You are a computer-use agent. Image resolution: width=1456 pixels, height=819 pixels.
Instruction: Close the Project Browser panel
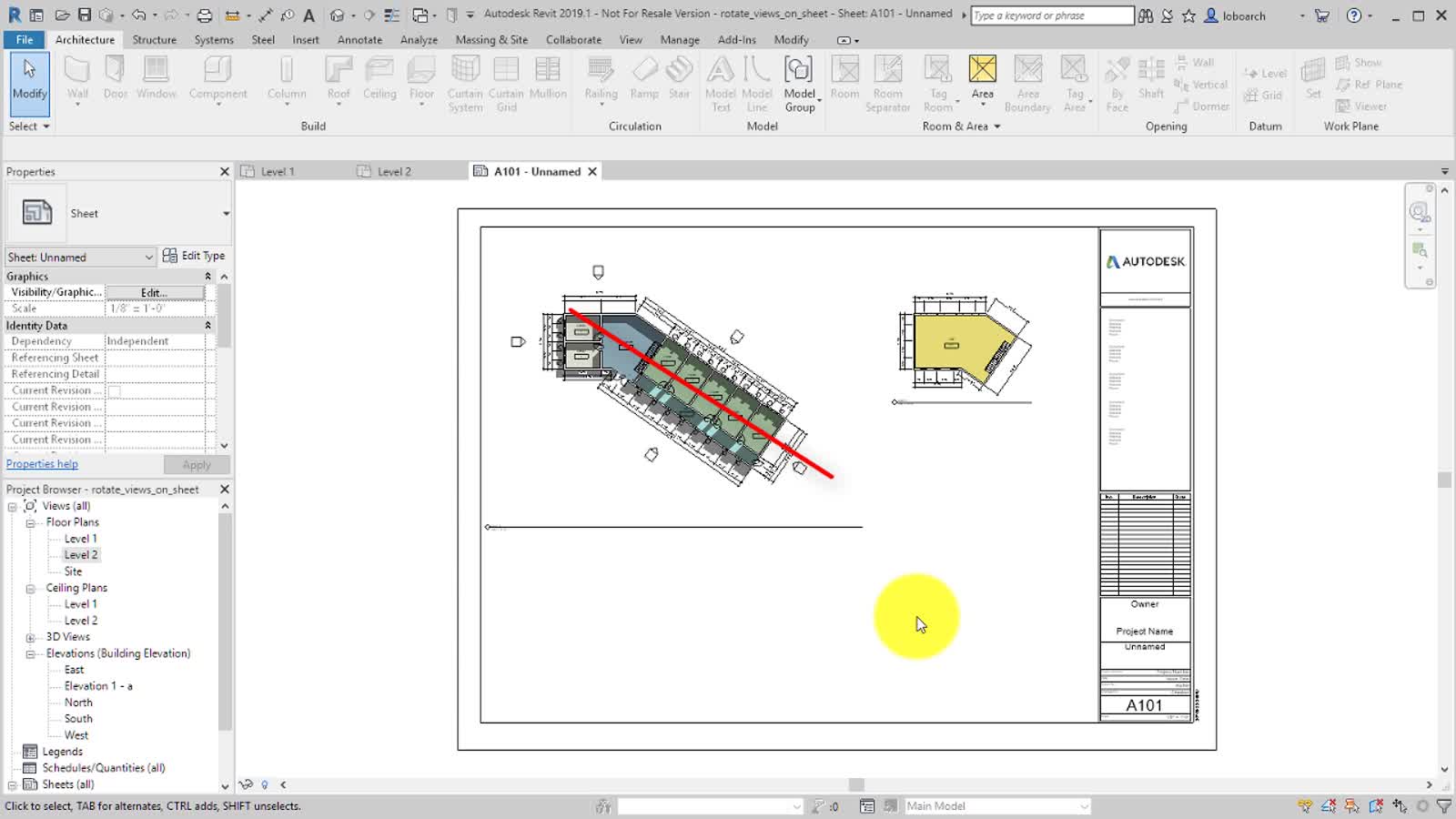tap(225, 489)
